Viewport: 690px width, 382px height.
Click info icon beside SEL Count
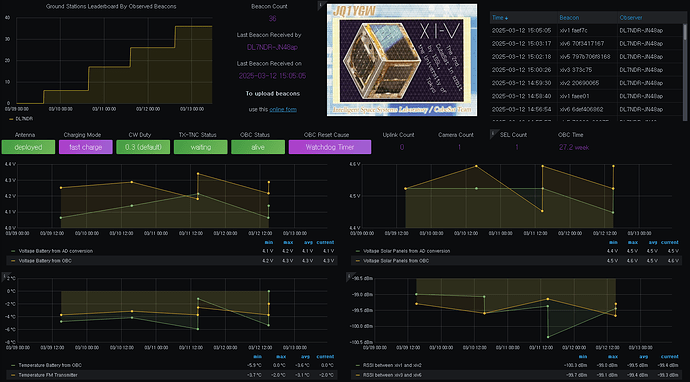[492, 133]
